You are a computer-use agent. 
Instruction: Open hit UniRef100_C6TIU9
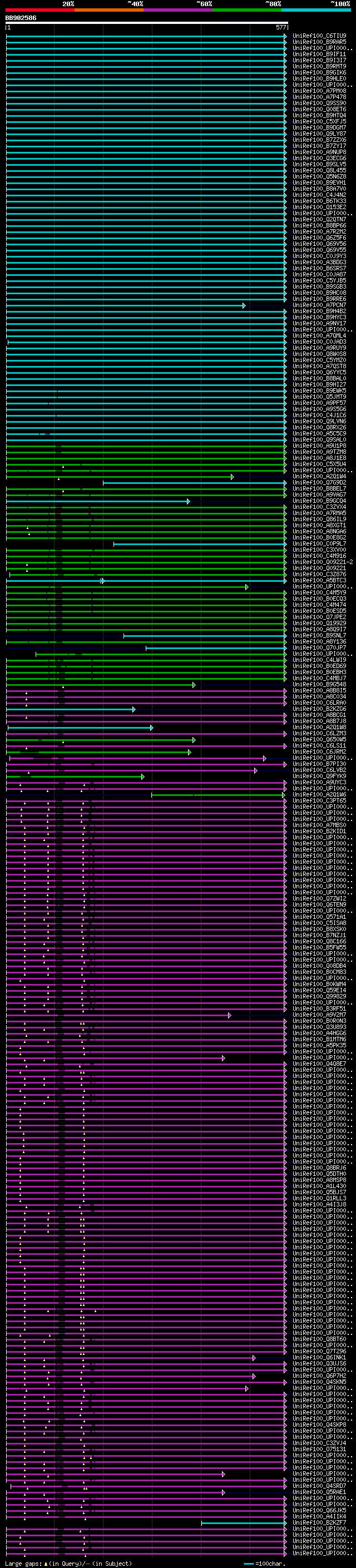point(319,36)
